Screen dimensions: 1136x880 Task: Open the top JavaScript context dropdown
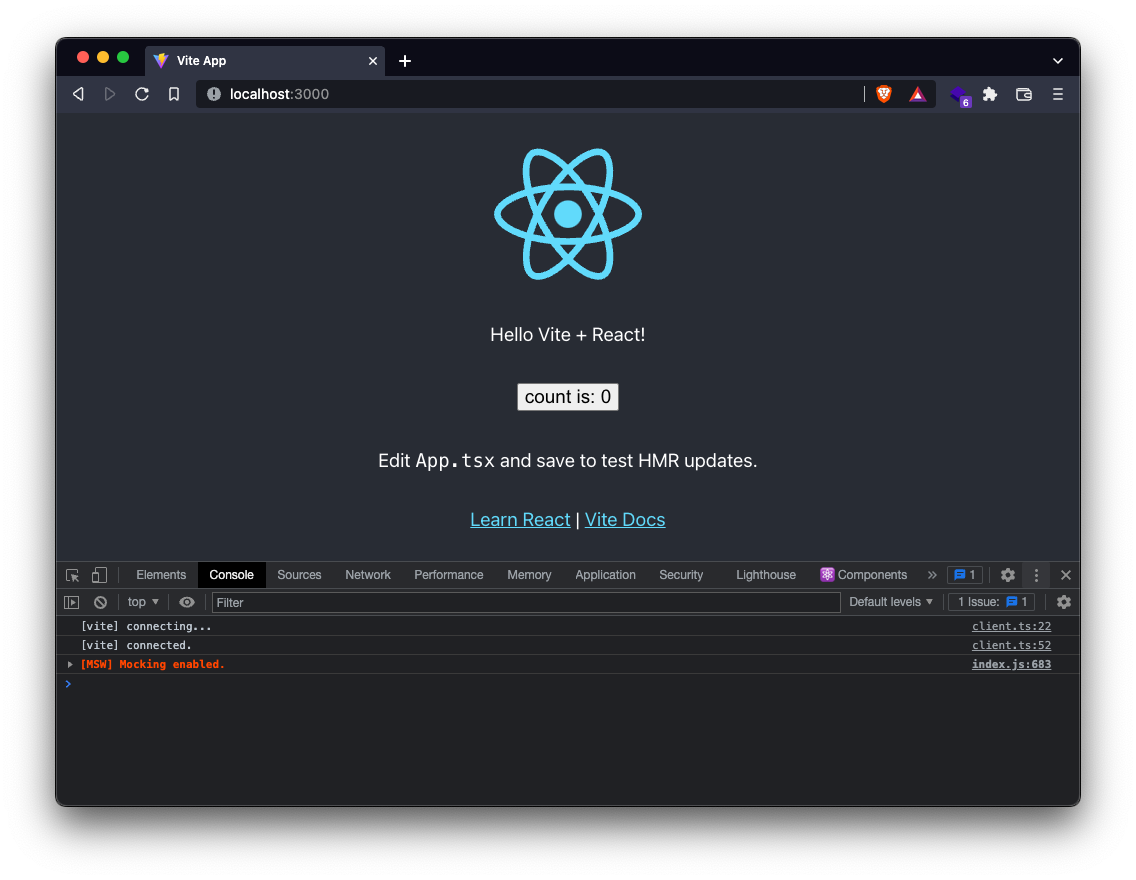143,602
